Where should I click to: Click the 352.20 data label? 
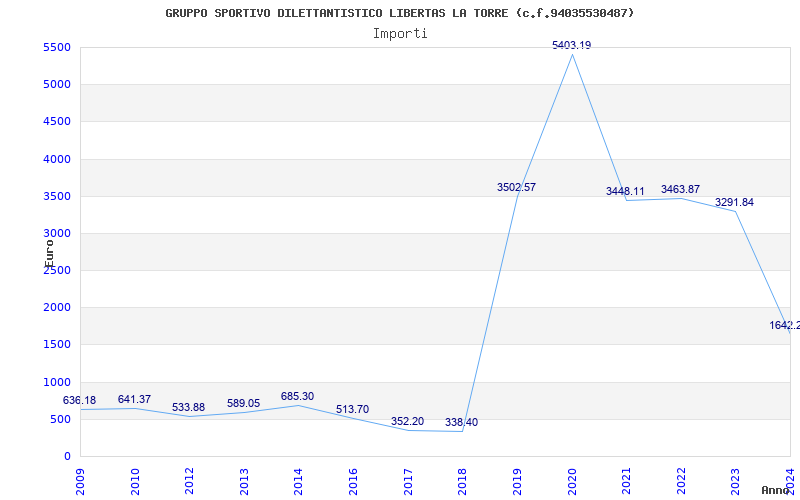coord(407,421)
